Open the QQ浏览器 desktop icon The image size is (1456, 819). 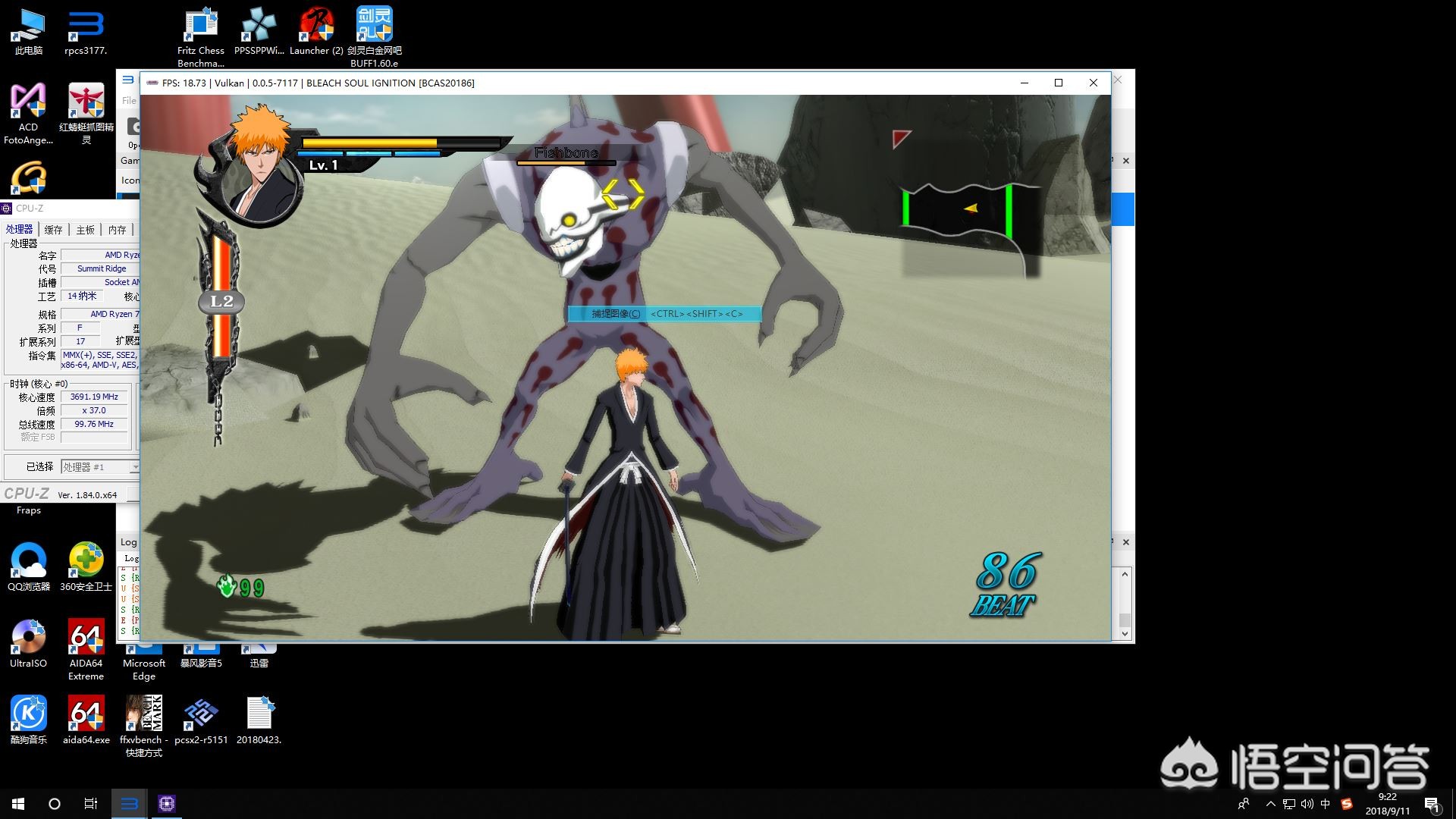point(28,562)
